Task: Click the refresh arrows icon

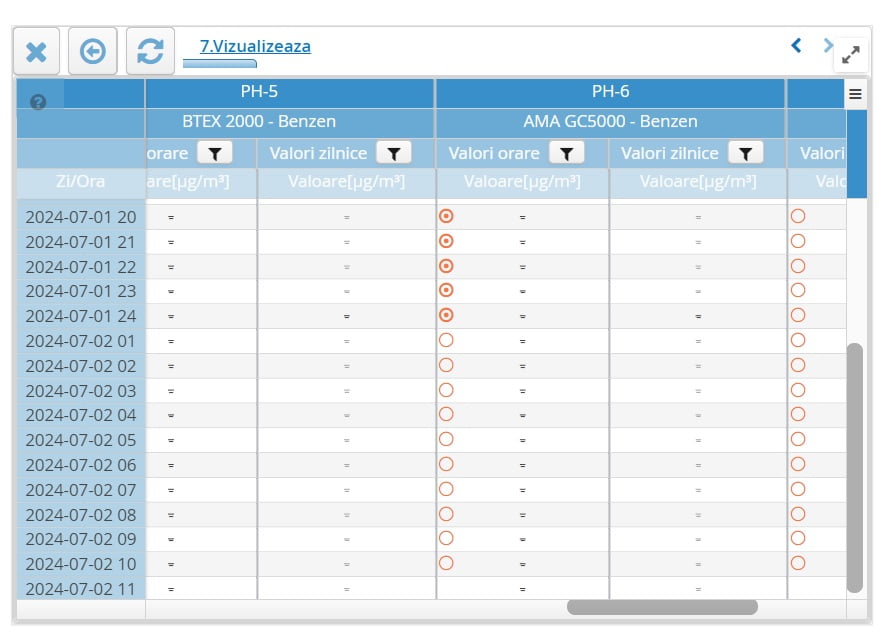Action: click(150, 51)
